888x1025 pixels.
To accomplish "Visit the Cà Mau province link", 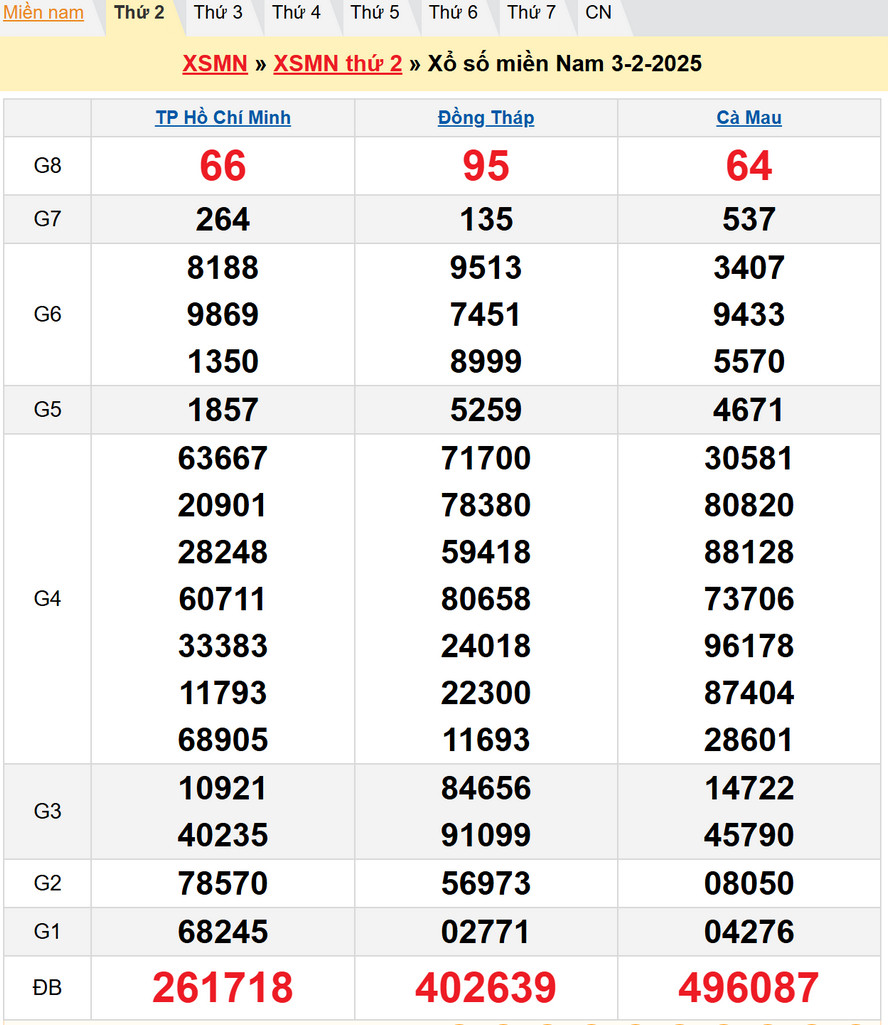I will pyautogui.click(x=749, y=118).
